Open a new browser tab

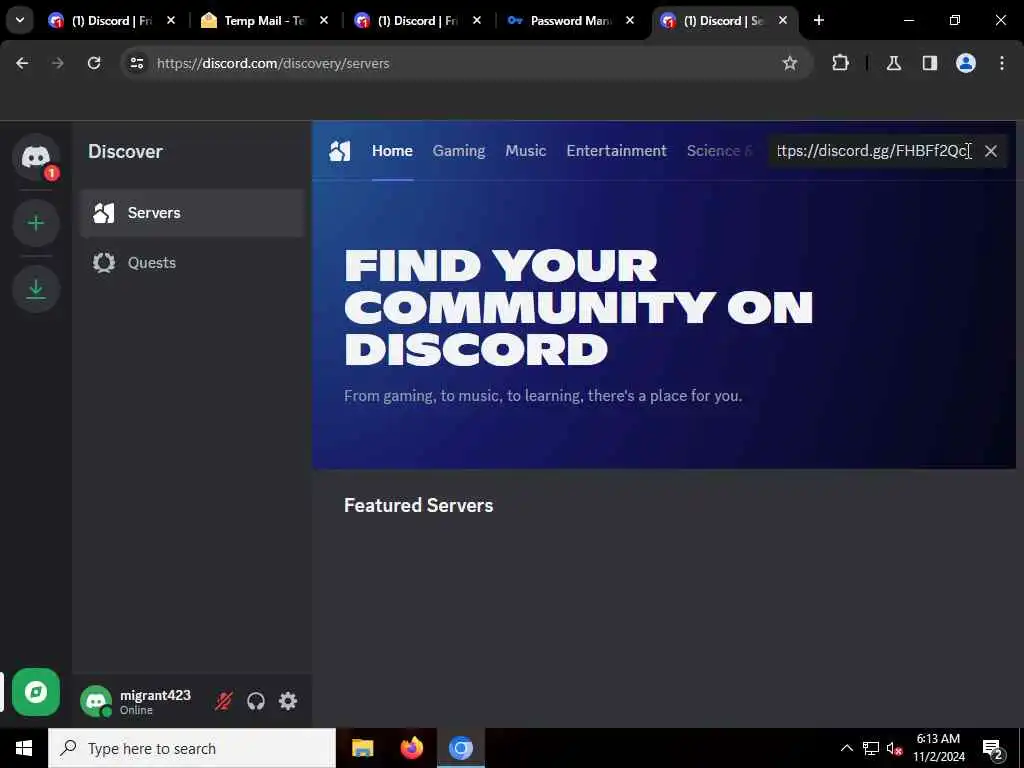[x=819, y=21]
